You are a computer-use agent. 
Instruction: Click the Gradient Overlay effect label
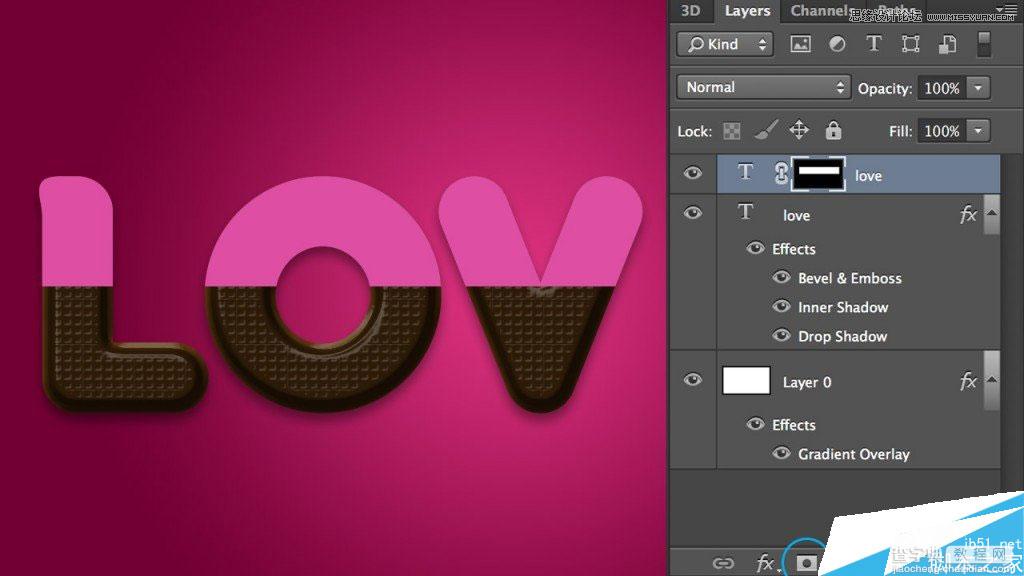coord(854,454)
